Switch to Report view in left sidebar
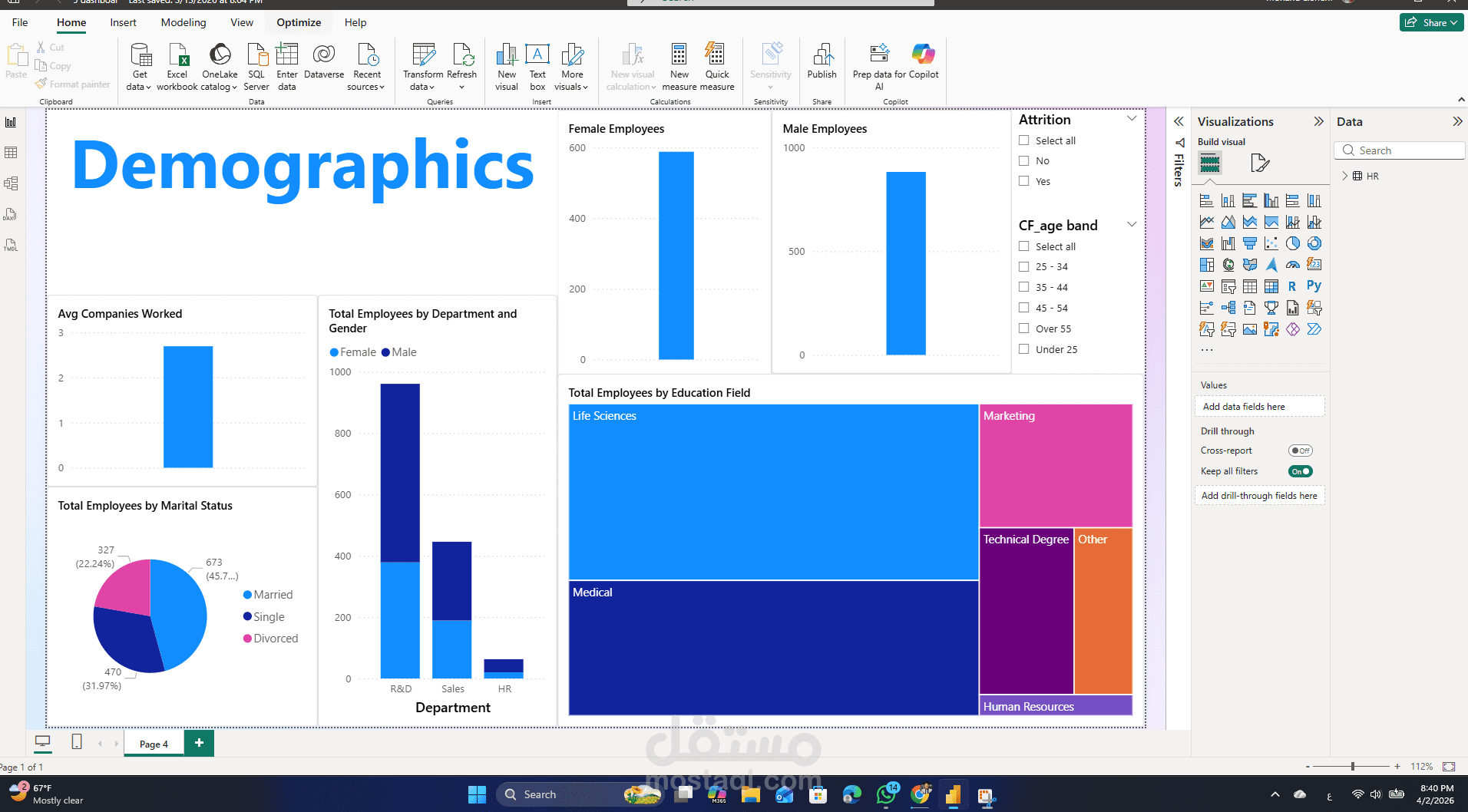This screenshot has height=812, width=1468. [x=11, y=122]
